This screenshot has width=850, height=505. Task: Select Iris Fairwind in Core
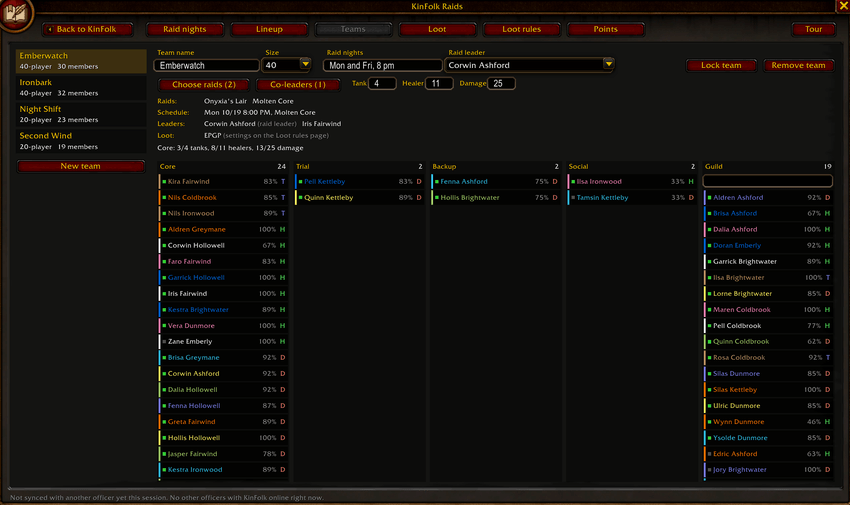click(x=223, y=294)
